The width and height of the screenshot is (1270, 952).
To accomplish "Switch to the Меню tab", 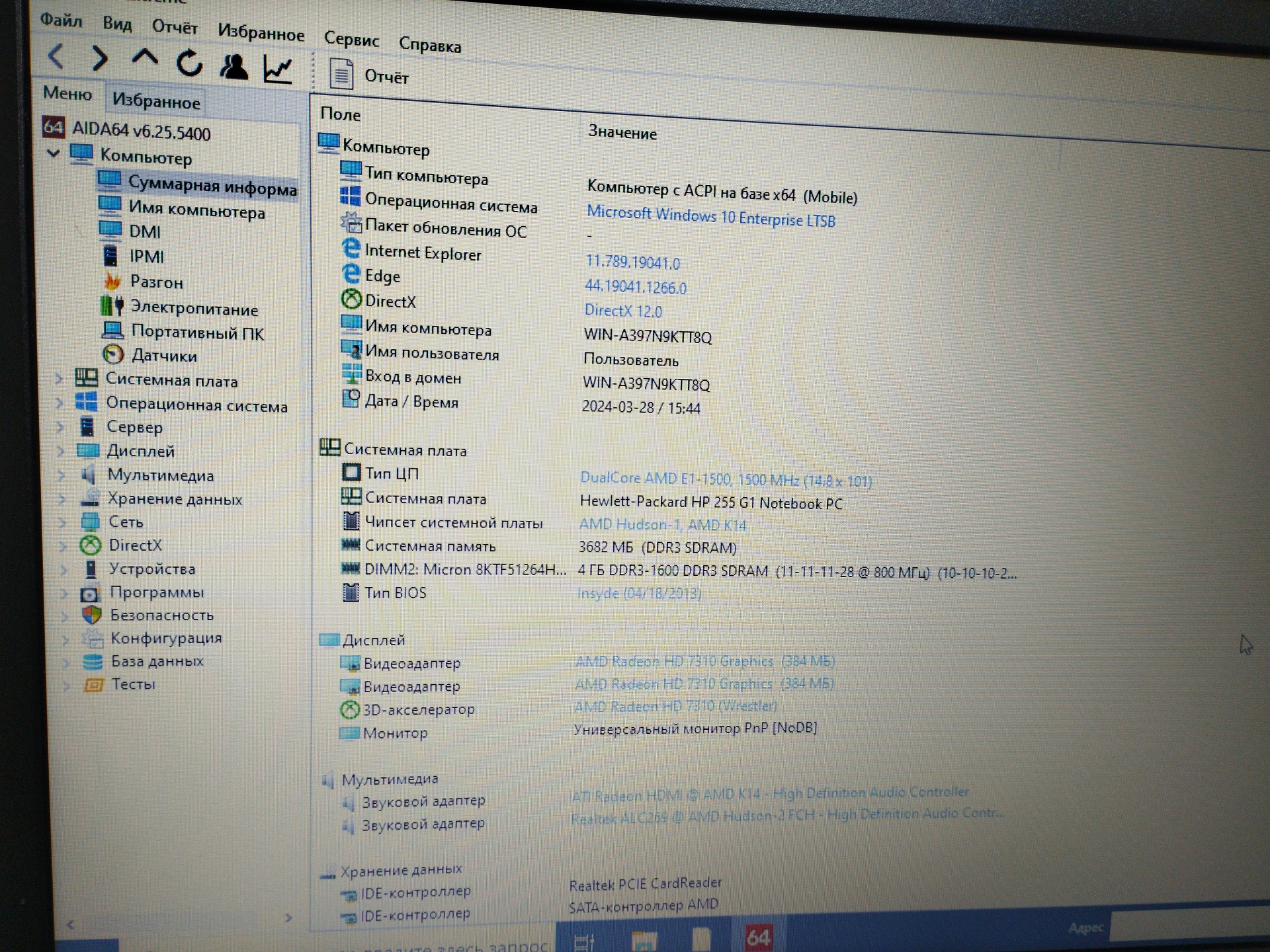I will point(67,93).
